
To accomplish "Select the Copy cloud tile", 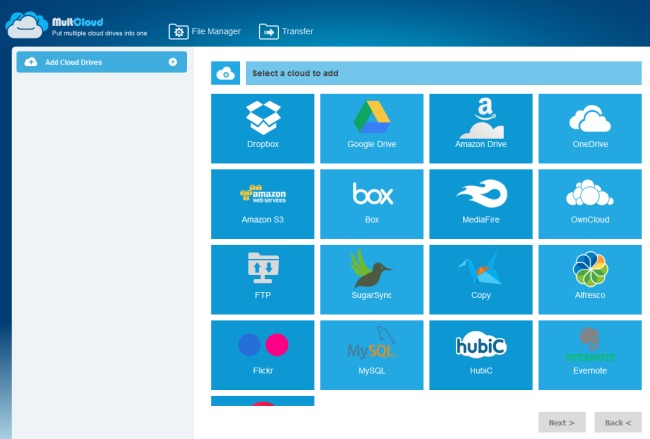I will pyautogui.click(x=480, y=279).
